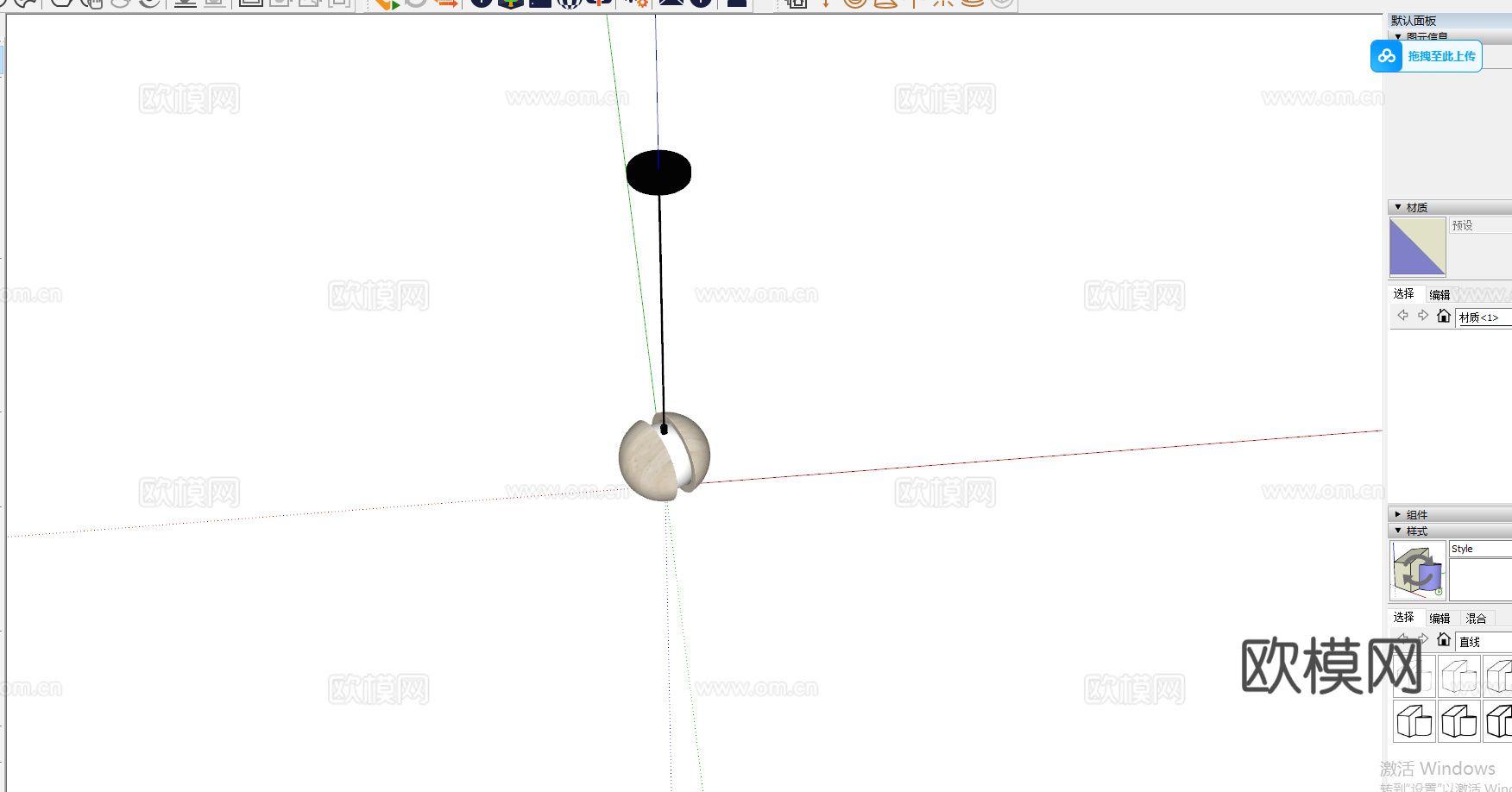
Task: Click home icon in materials browser
Action: (1443, 316)
